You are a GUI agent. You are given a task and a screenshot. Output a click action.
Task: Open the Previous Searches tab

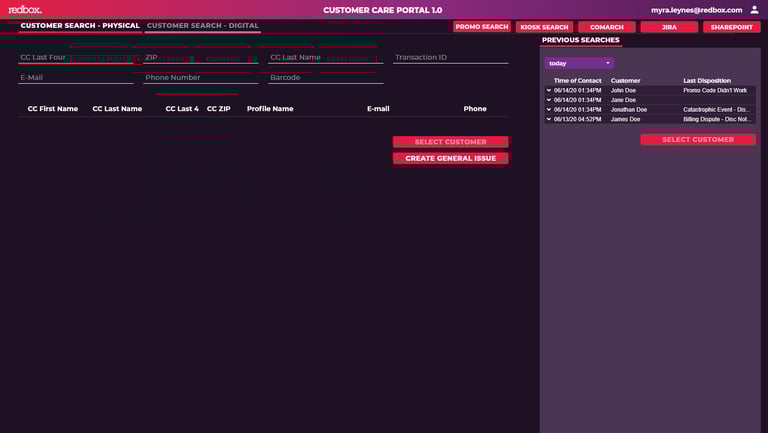coord(580,40)
